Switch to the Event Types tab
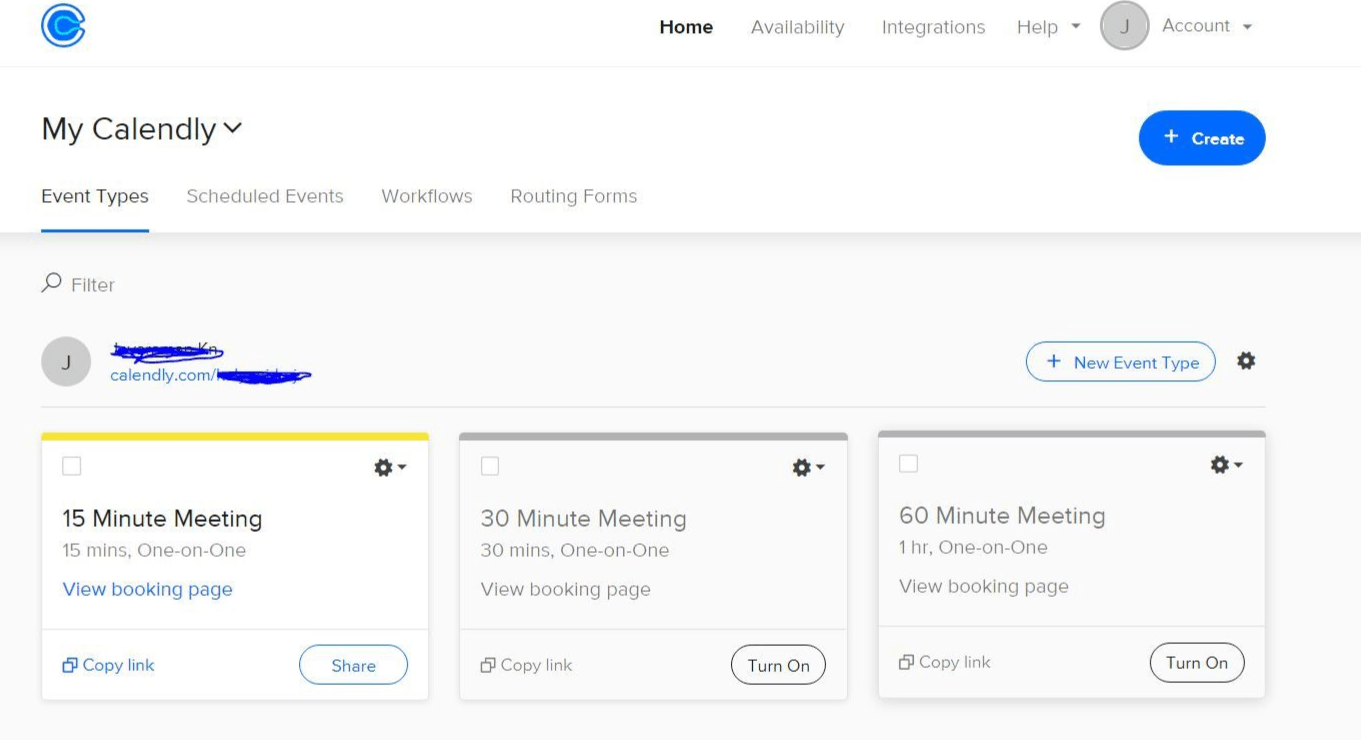 [x=95, y=196]
